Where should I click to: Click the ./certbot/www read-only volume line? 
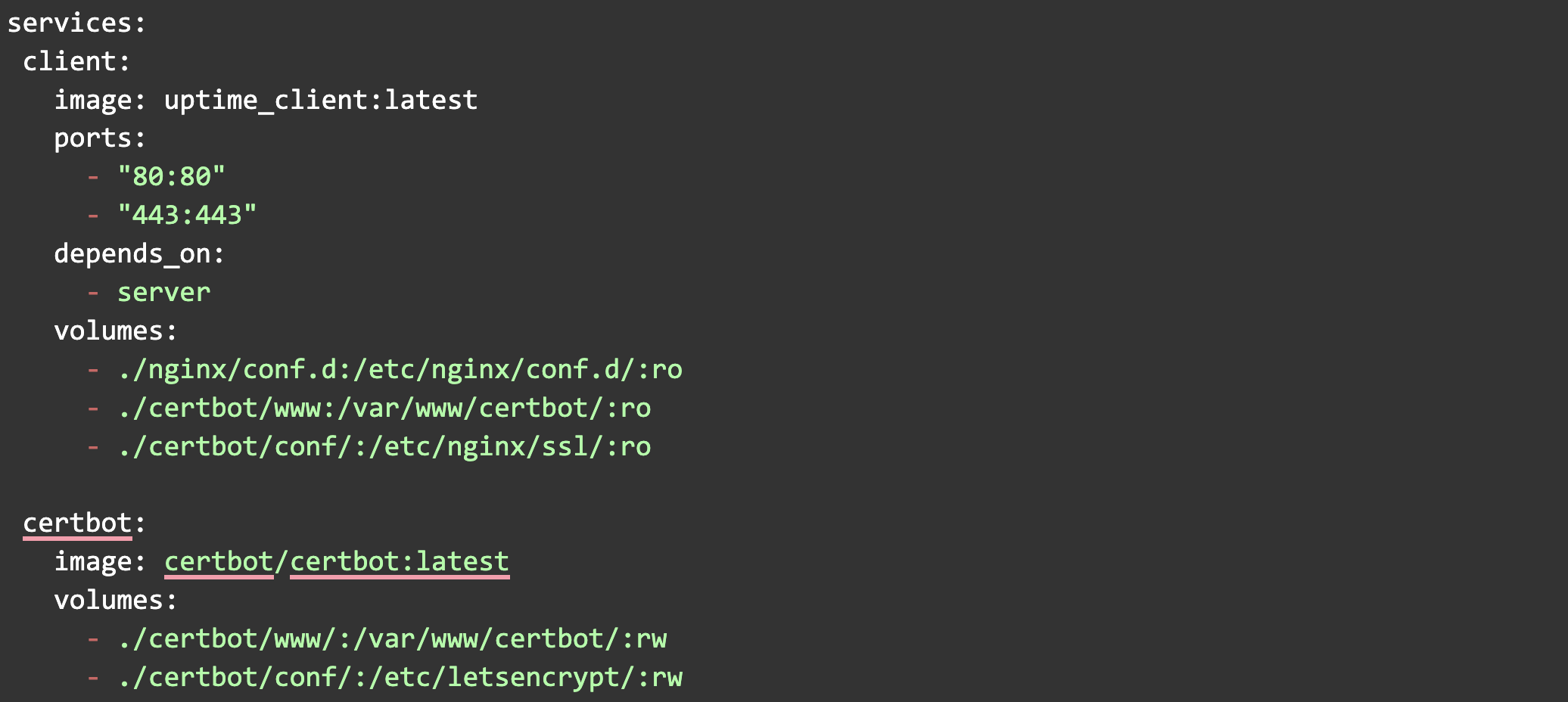click(x=384, y=408)
